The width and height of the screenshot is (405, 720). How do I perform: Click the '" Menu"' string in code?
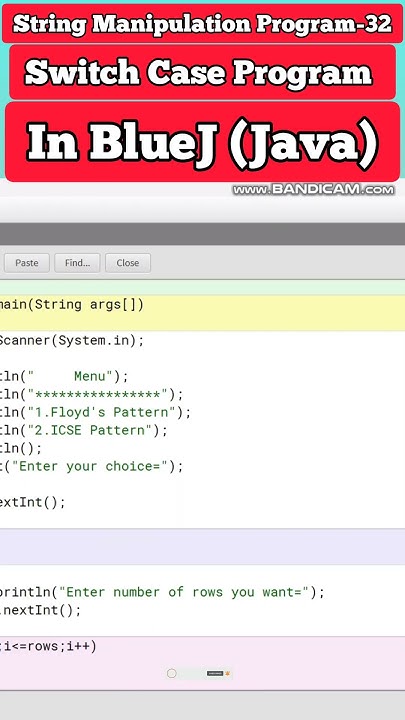point(70,377)
